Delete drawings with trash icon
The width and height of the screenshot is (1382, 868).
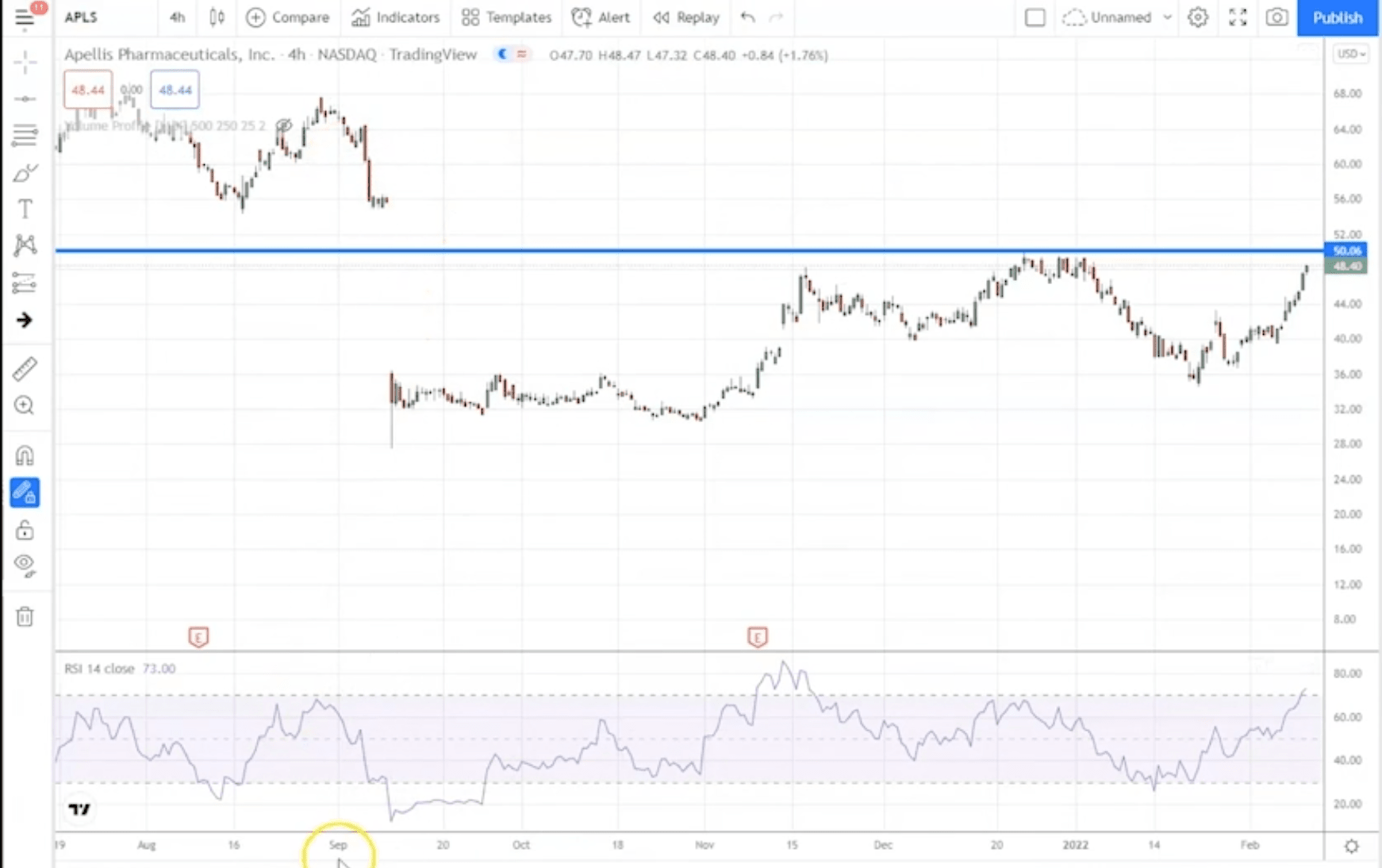point(25,616)
